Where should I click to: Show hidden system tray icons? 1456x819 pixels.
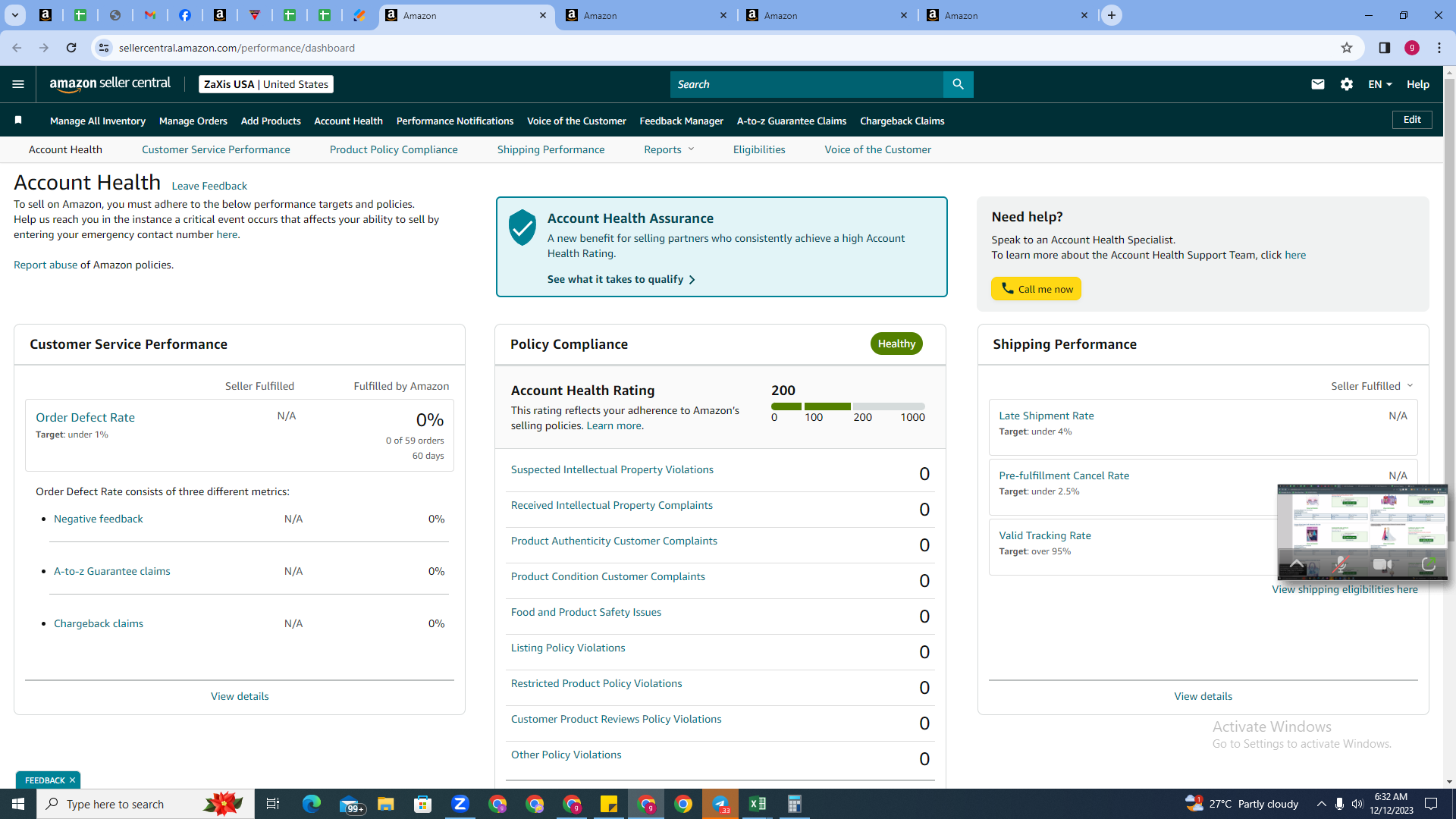coord(1322,804)
